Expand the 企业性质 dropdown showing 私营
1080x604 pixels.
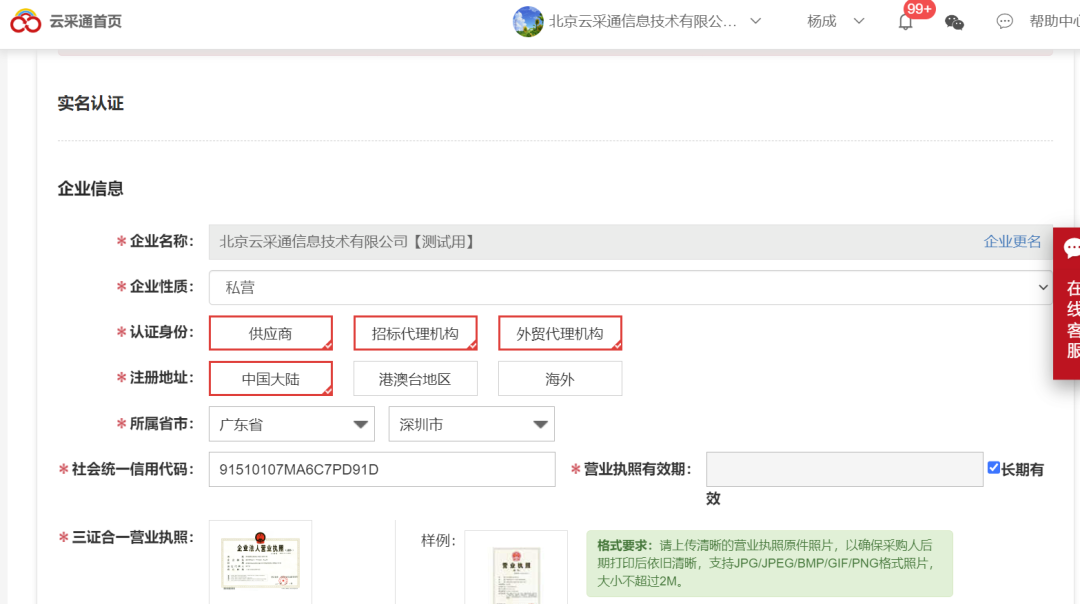(x=630, y=288)
